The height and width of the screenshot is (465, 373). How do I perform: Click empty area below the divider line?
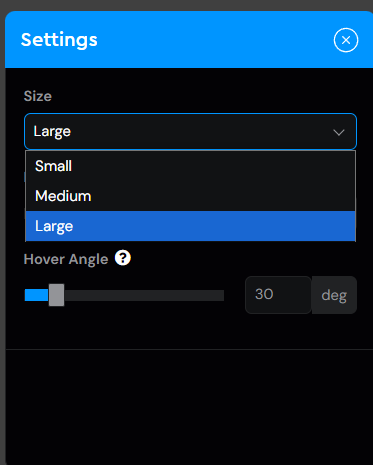tap(189, 407)
